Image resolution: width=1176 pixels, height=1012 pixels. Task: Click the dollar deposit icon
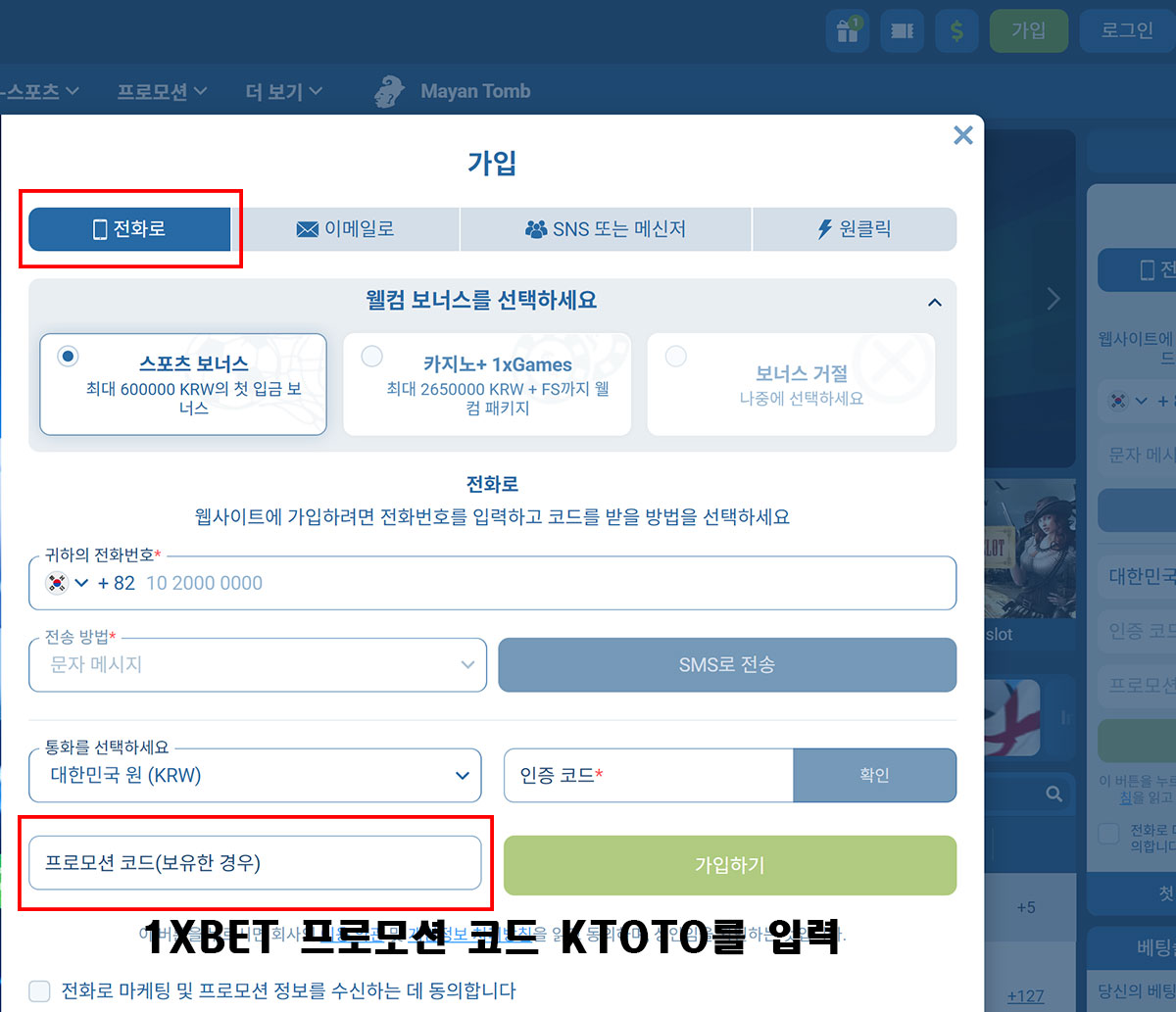tap(956, 30)
